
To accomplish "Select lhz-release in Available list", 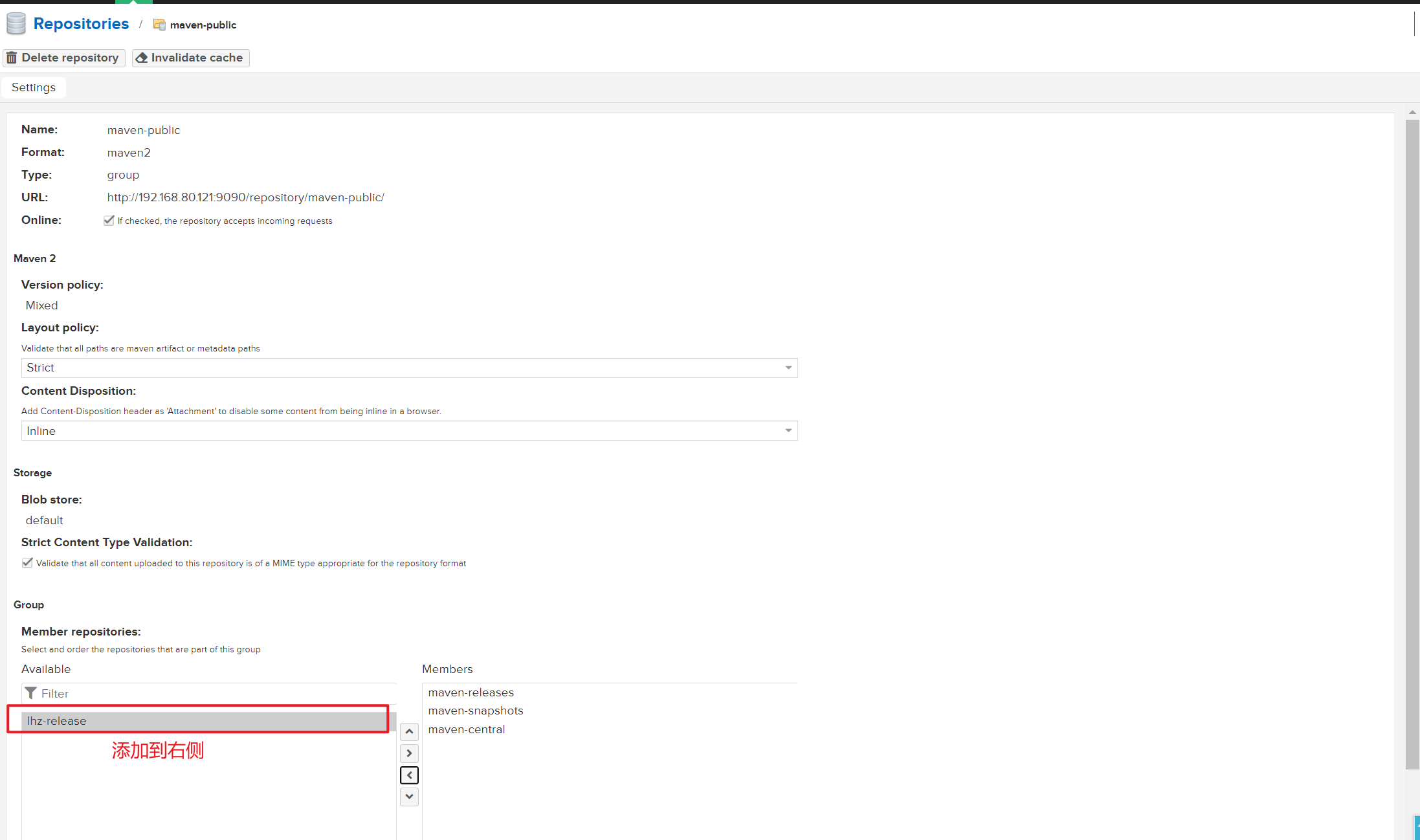I will tap(208, 721).
